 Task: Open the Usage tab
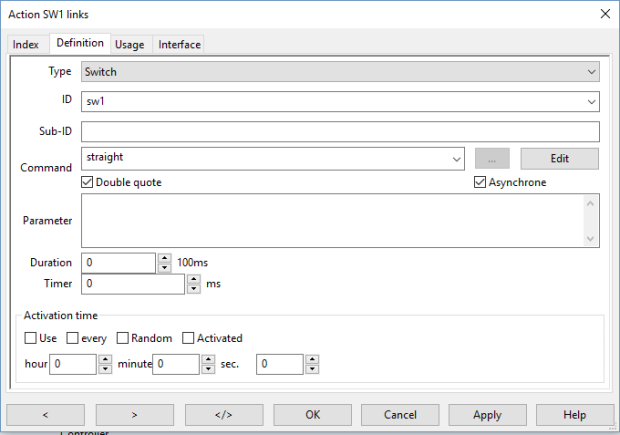point(129,44)
